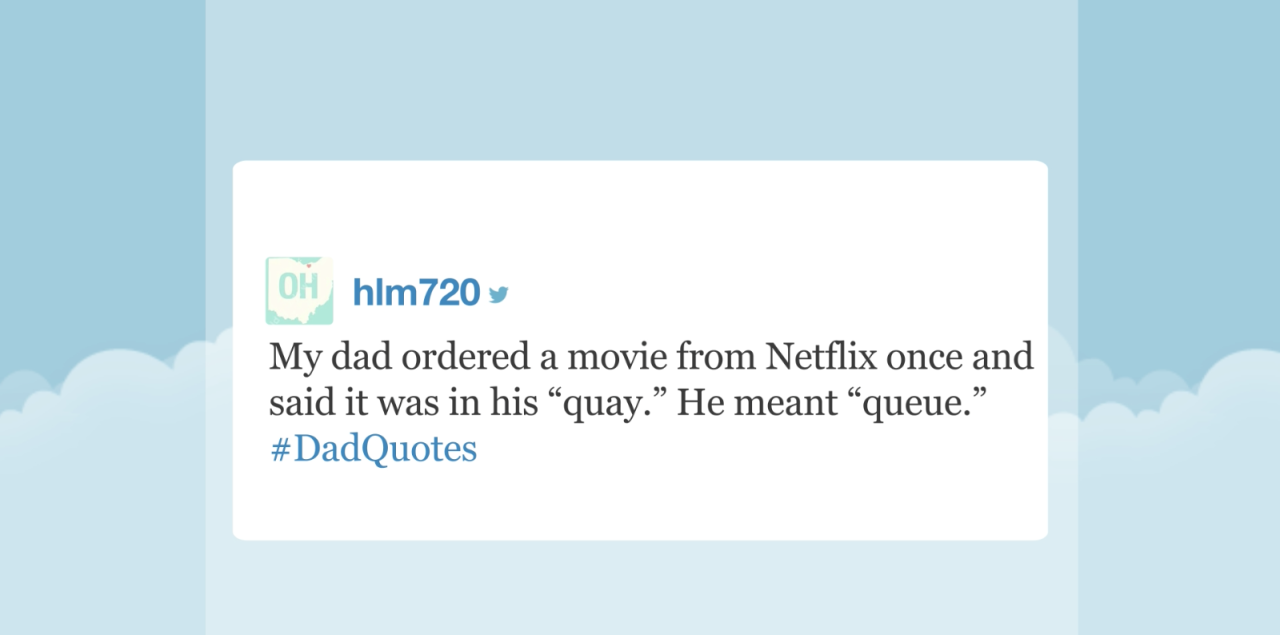Click the darker blue sky panel at right

pos(1179,170)
